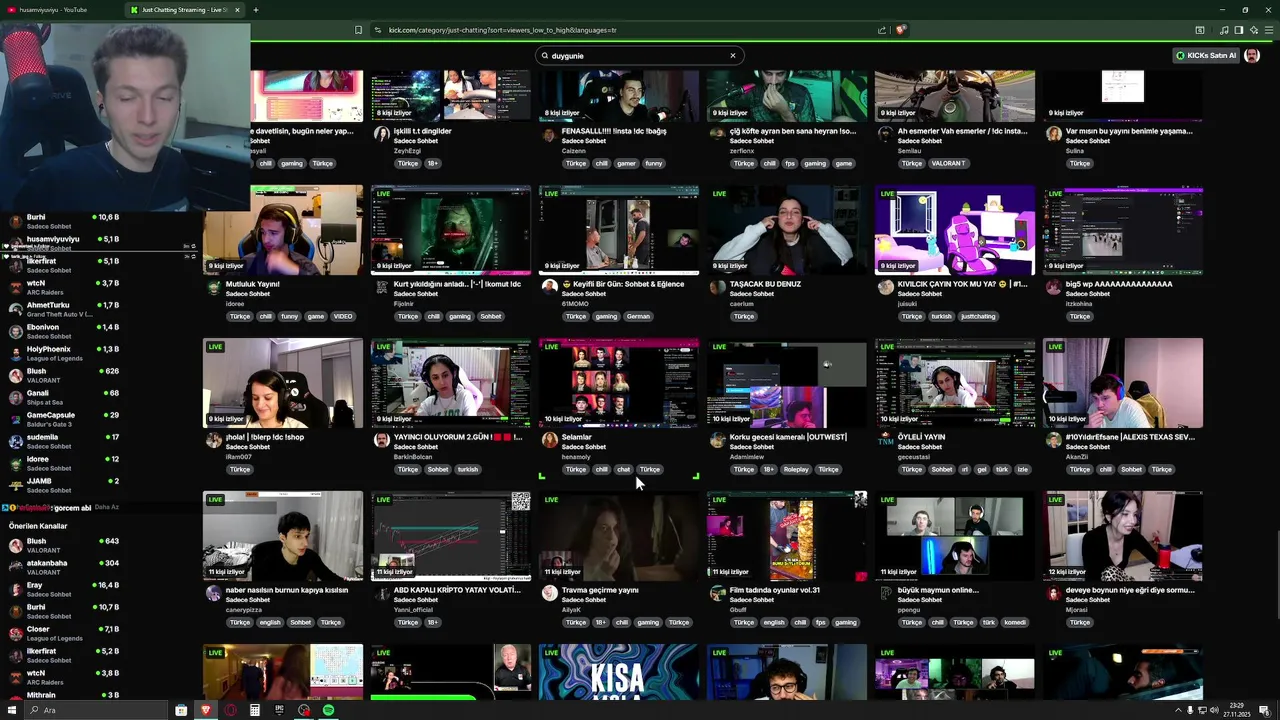Image resolution: width=1280 pixels, height=720 pixels.
Task: Open the Kick user profile avatar
Action: pyautogui.click(x=1252, y=56)
